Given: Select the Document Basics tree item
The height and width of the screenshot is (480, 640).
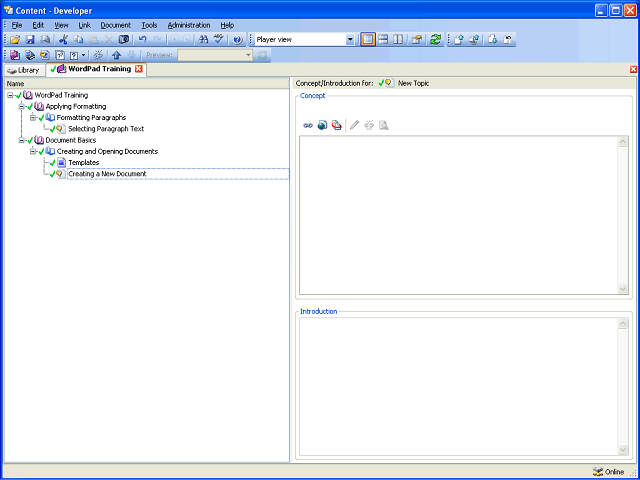Looking at the screenshot, I should coord(71,140).
